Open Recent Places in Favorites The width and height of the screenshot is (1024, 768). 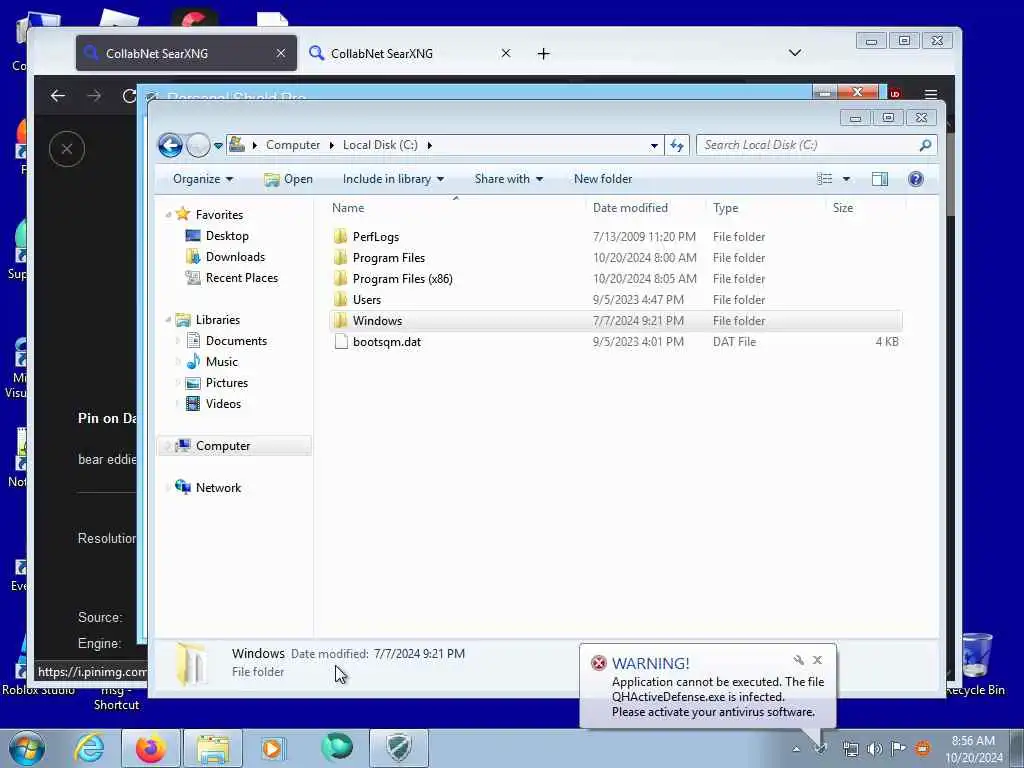click(242, 278)
